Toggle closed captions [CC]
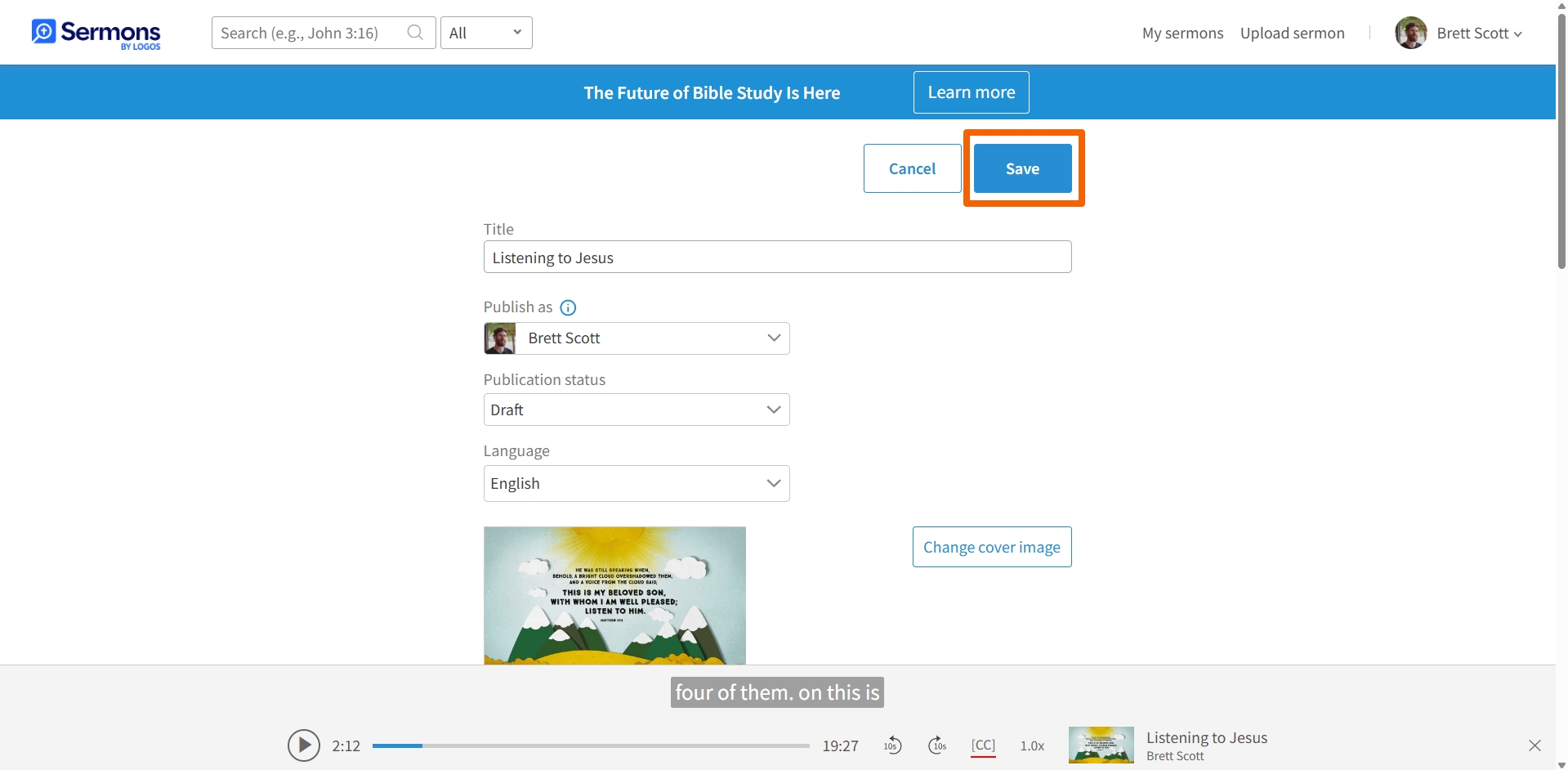 point(983,745)
